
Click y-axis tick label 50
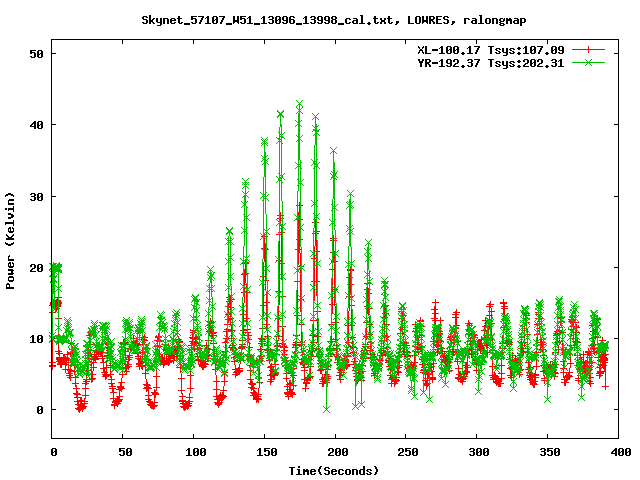36,54
